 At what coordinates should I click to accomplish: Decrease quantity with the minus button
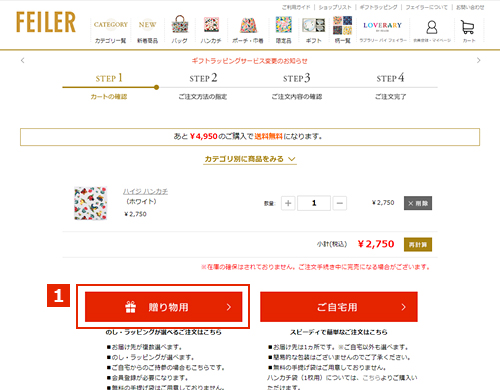tap(340, 203)
